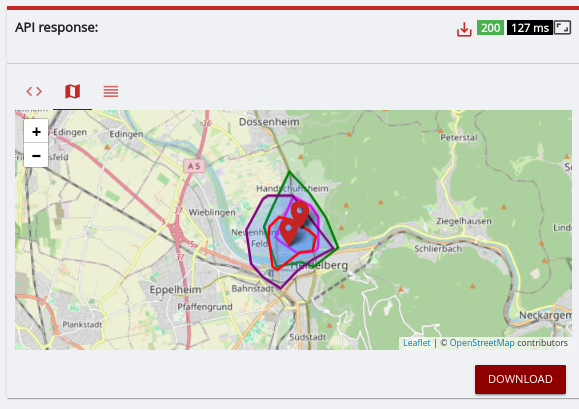
Task: Click the 127 ms response time badge
Action: coord(530,28)
